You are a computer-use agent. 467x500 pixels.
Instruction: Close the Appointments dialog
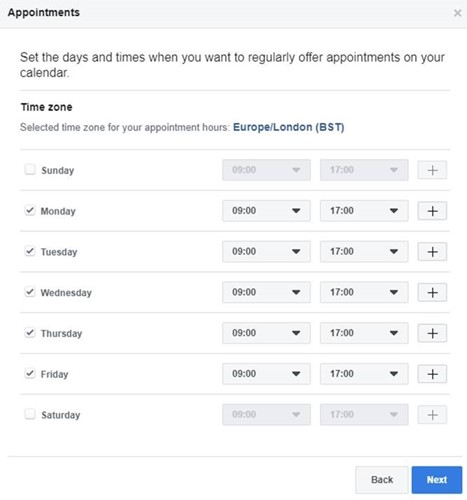pos(457,13)
